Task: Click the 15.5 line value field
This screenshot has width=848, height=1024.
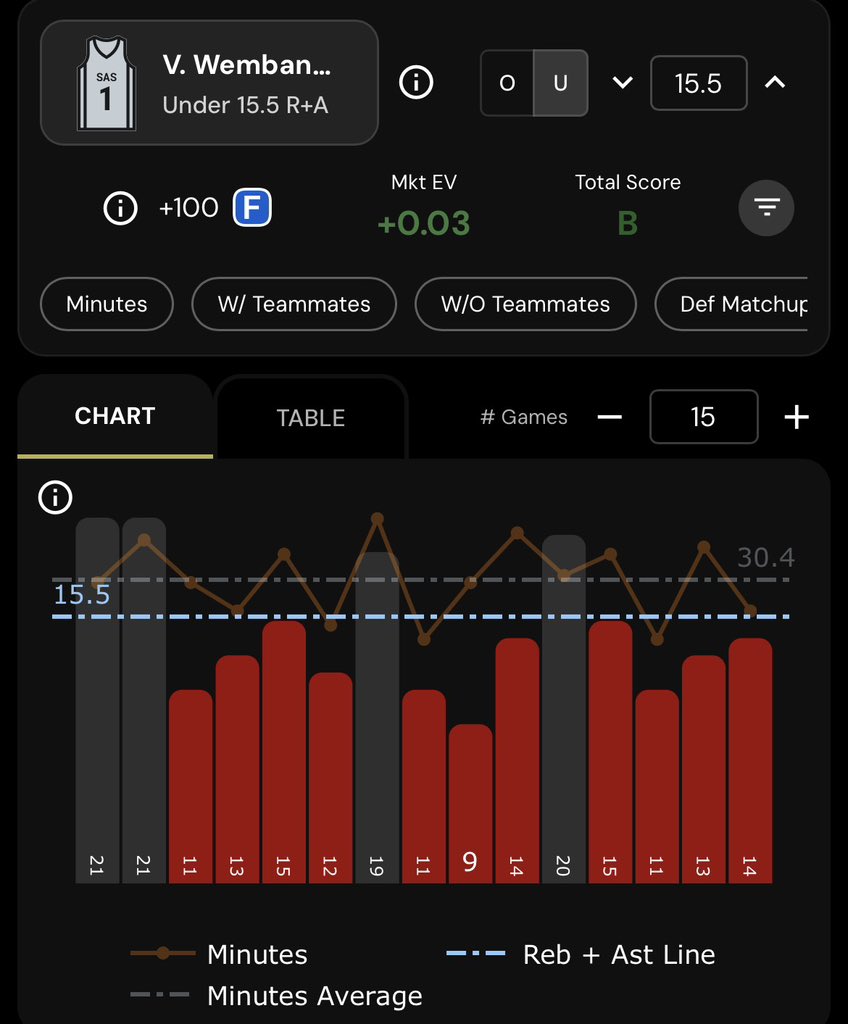Action: pos(698,83)
